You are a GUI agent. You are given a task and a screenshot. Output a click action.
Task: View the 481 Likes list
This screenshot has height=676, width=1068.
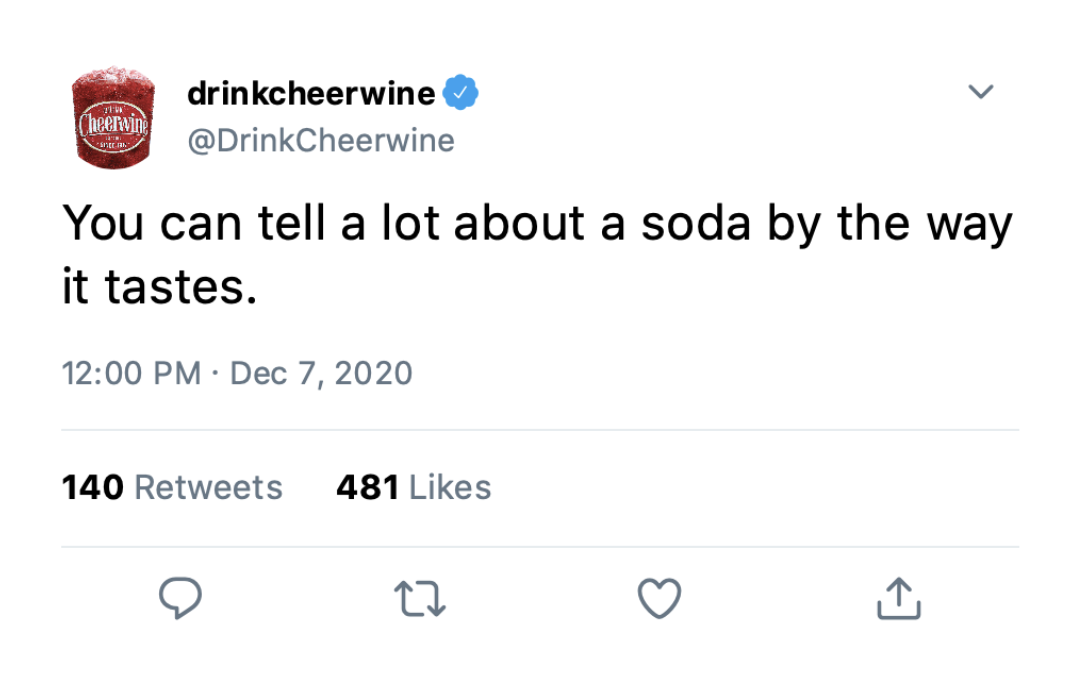(x=414, y=488)
